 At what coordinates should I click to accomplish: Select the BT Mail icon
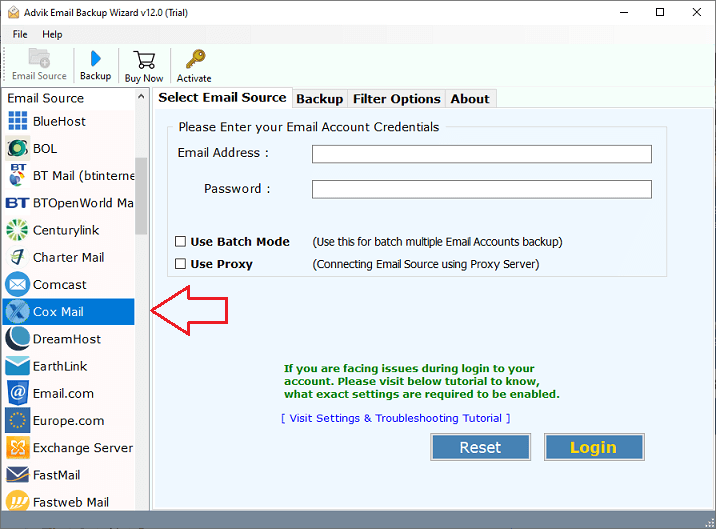coord(18,175)
